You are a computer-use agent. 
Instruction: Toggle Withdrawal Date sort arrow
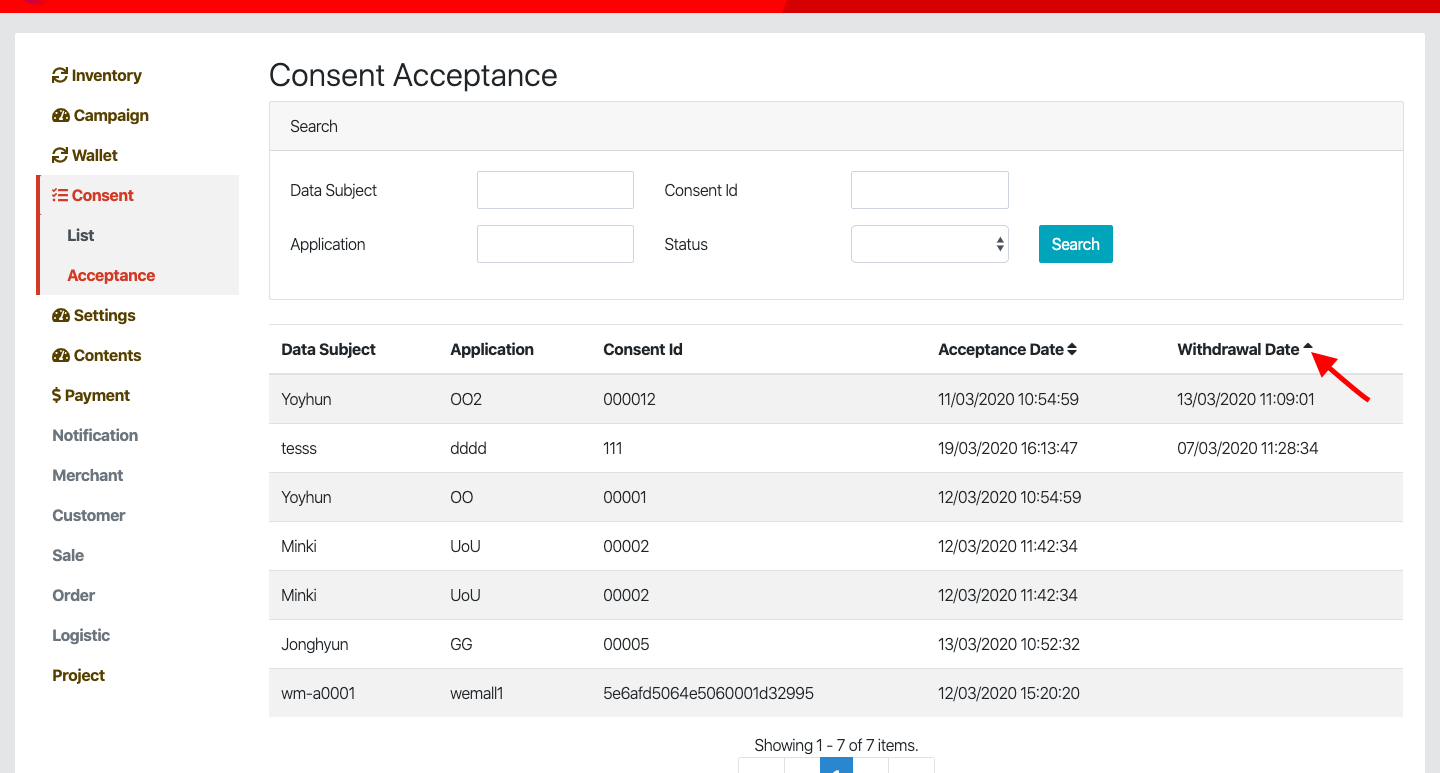[1308, 347]
